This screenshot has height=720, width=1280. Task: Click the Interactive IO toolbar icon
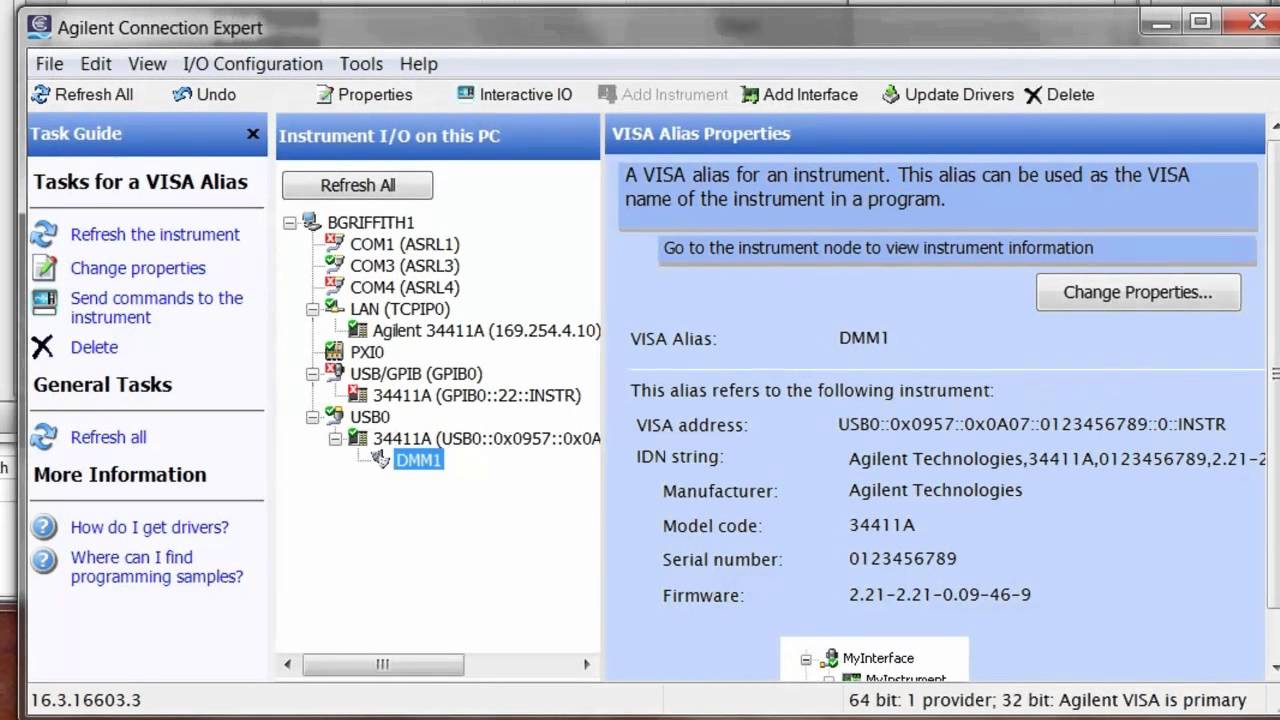(466, 94)
